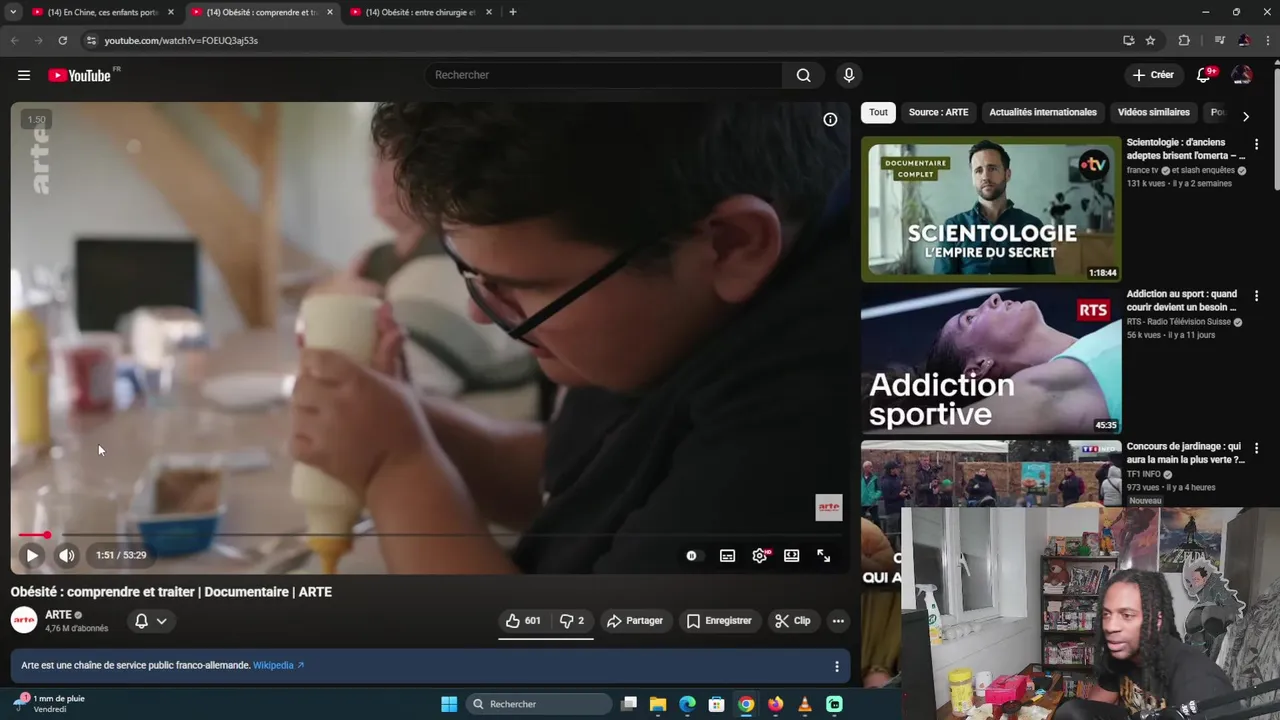
Task: Open the Addiction sportive video thumbnail
Action: click(991, 361)
